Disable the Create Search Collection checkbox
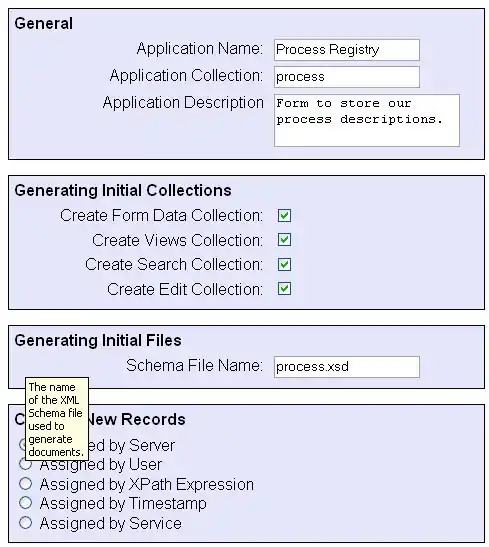The width and height of the screenshot is (489, 547). [284, 264]
